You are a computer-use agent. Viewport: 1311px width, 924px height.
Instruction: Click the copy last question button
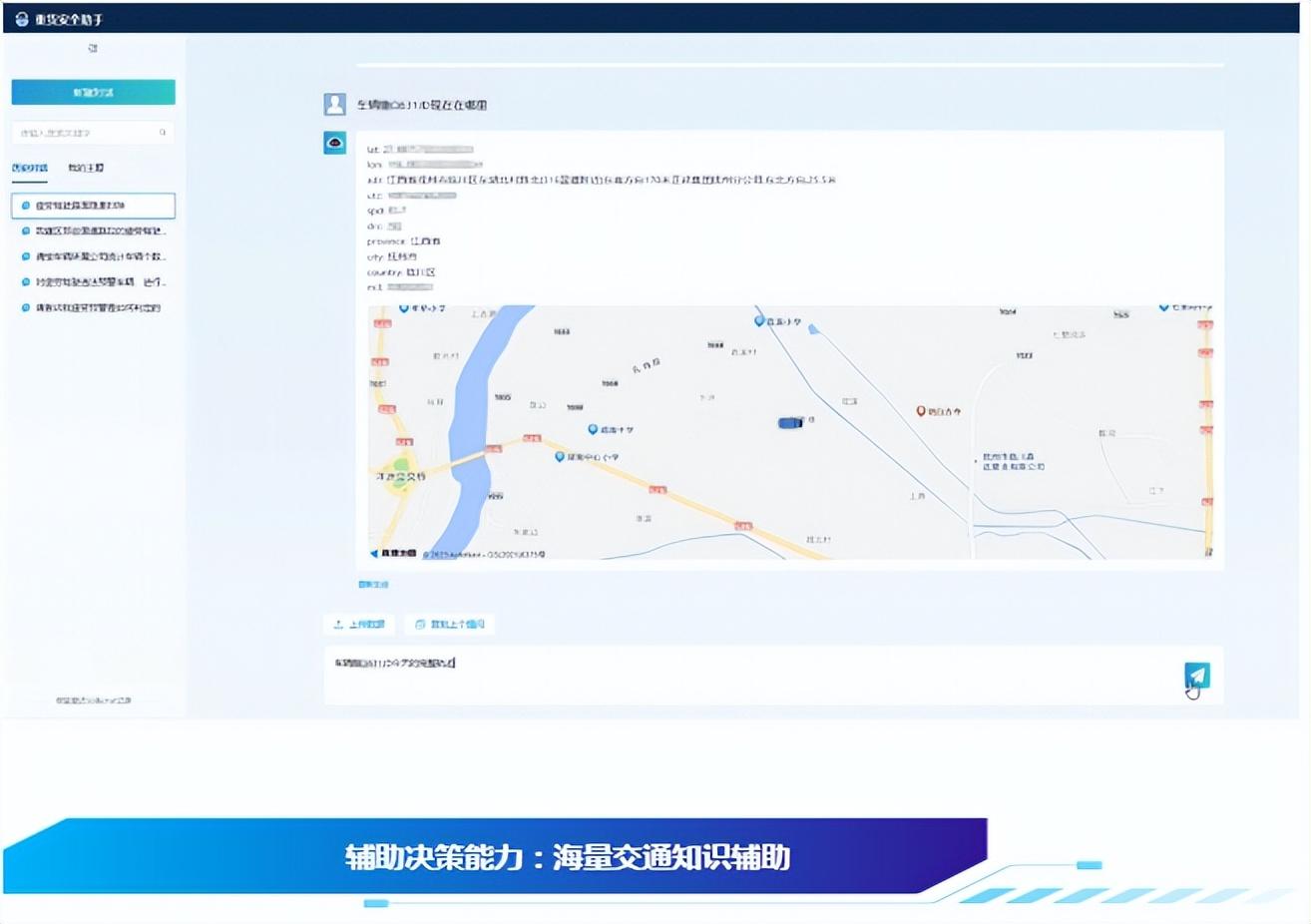point(450,624)
